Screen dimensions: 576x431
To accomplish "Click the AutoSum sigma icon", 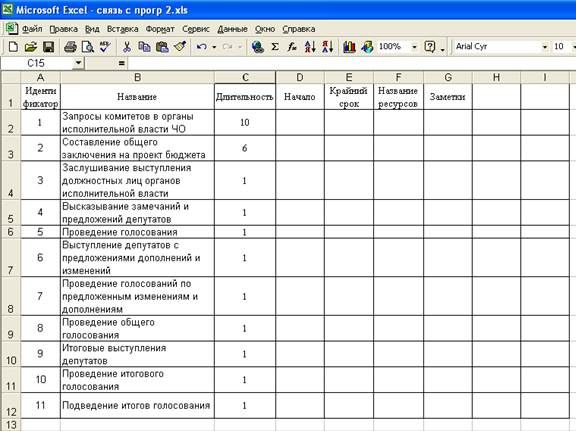I will 275,47.
